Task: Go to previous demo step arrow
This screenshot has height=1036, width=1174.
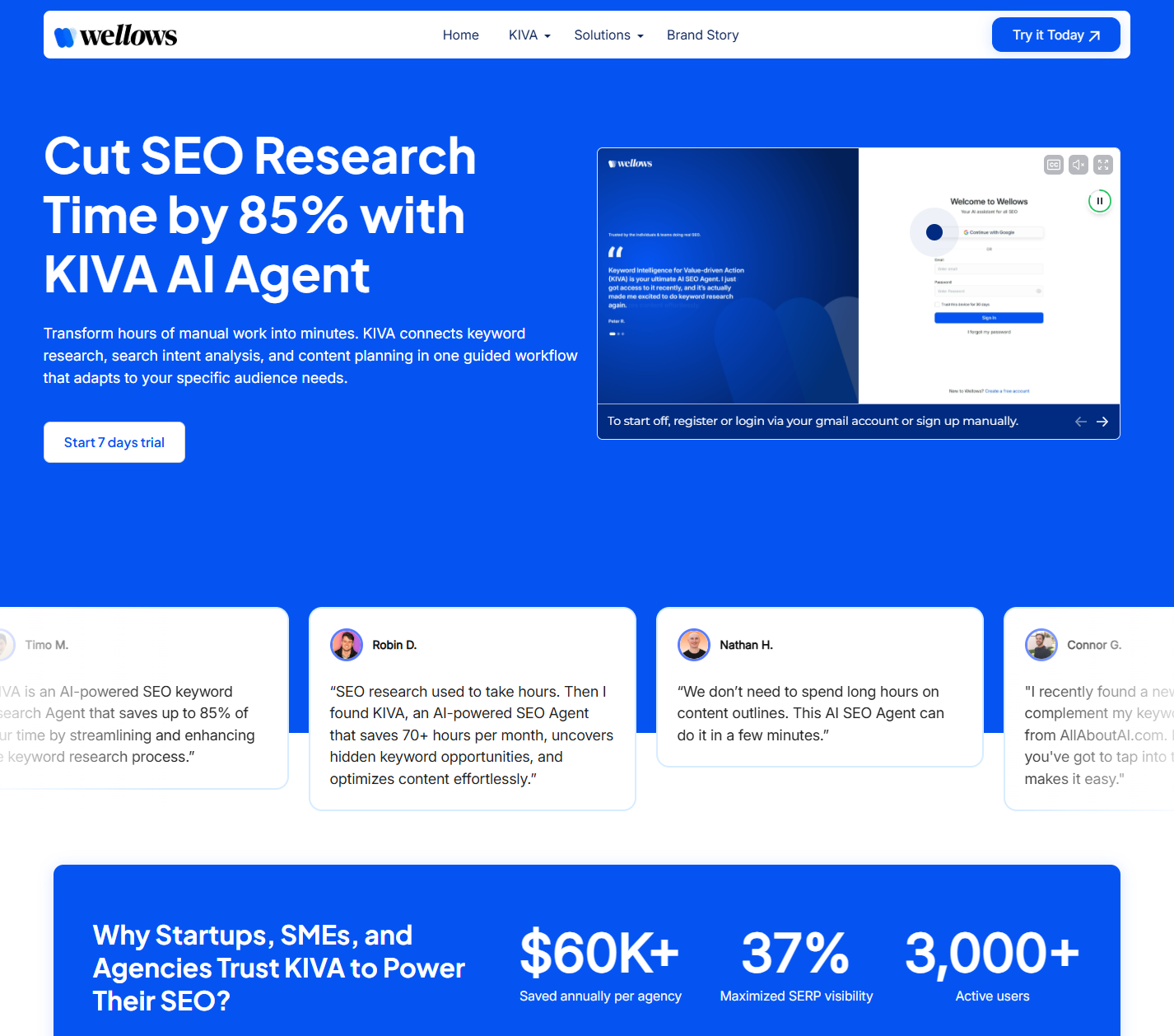Action: click(1081, 422)
